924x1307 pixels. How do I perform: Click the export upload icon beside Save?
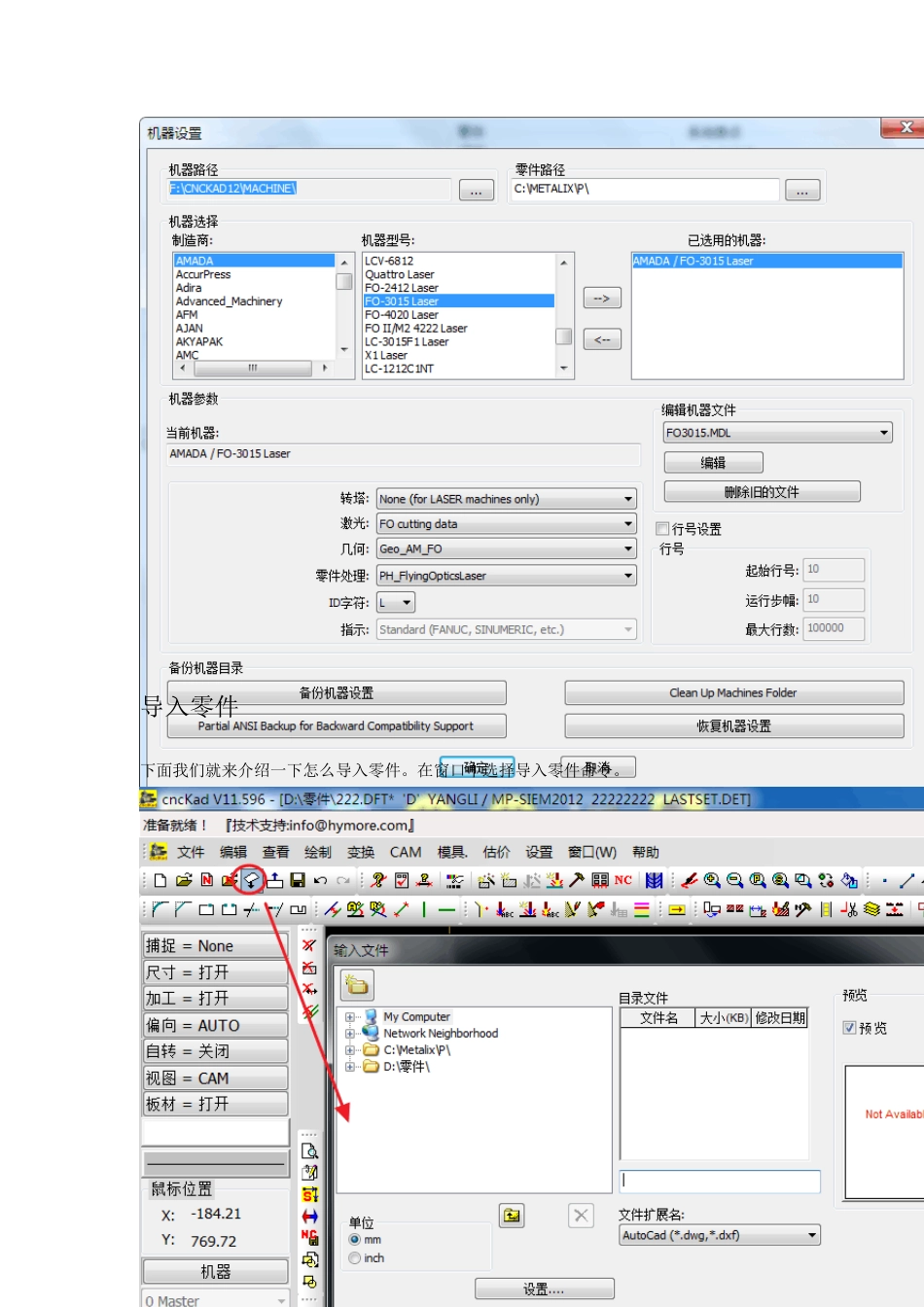[275, 881]
